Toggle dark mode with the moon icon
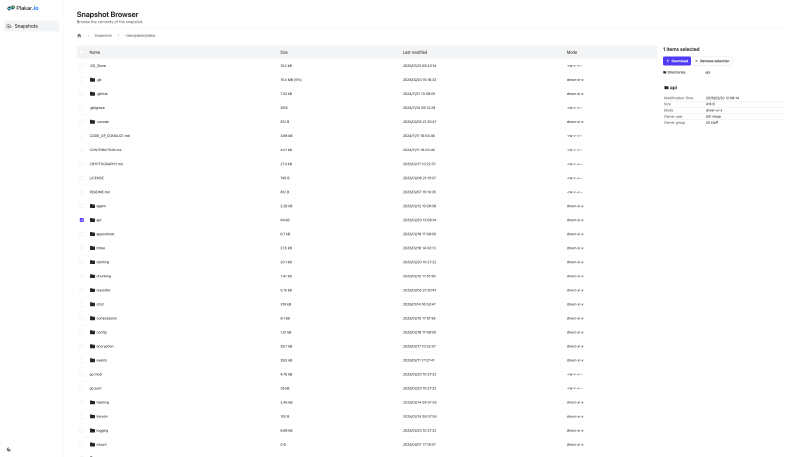This screenshot has width=800, height=457. 9,449
